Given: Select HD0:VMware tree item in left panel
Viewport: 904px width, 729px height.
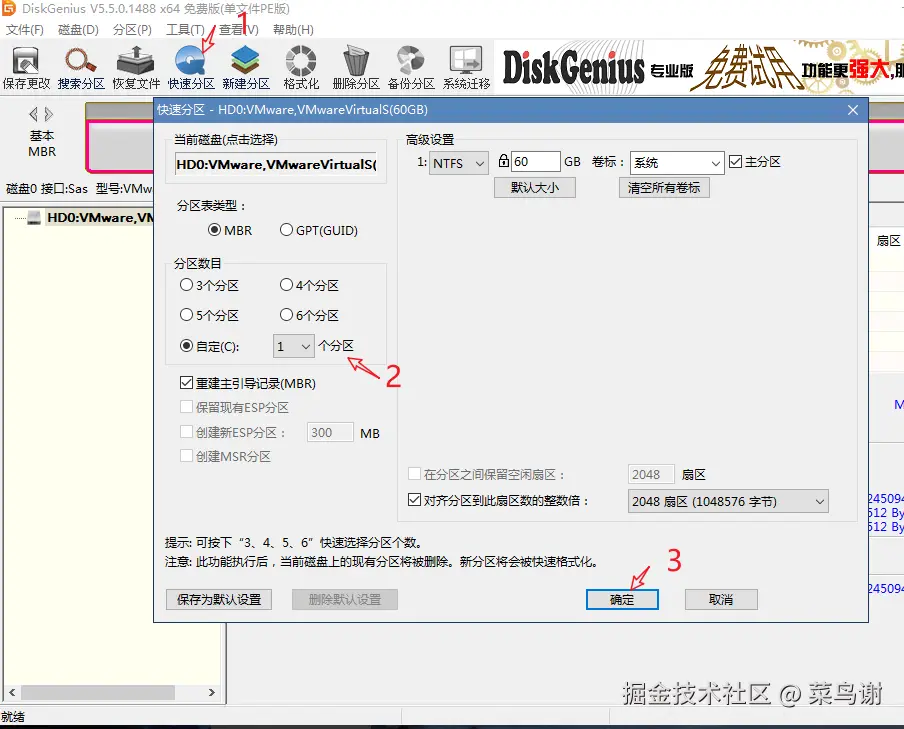Looking at the screenshot, I should 100,217.
